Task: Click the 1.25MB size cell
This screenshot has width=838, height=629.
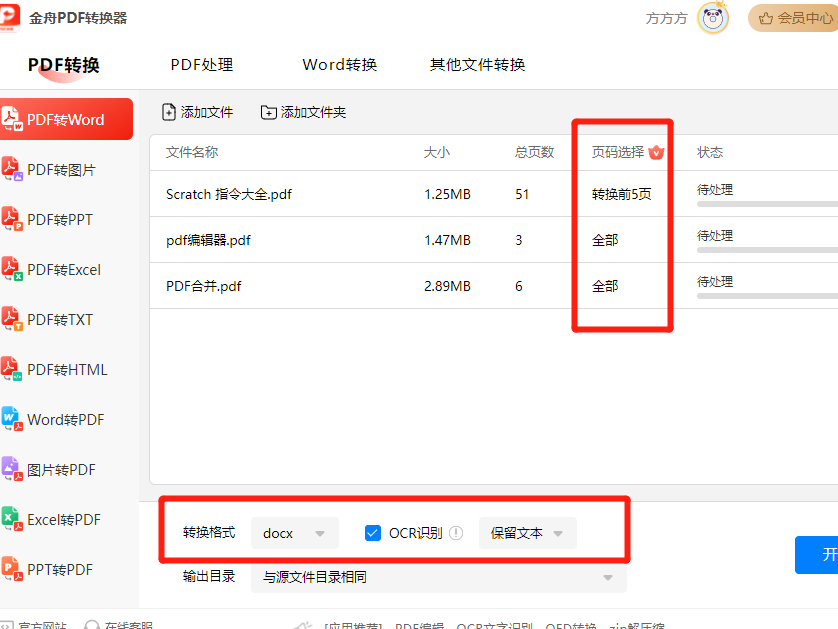Action: pyautogui.click(x=447, y=194)
